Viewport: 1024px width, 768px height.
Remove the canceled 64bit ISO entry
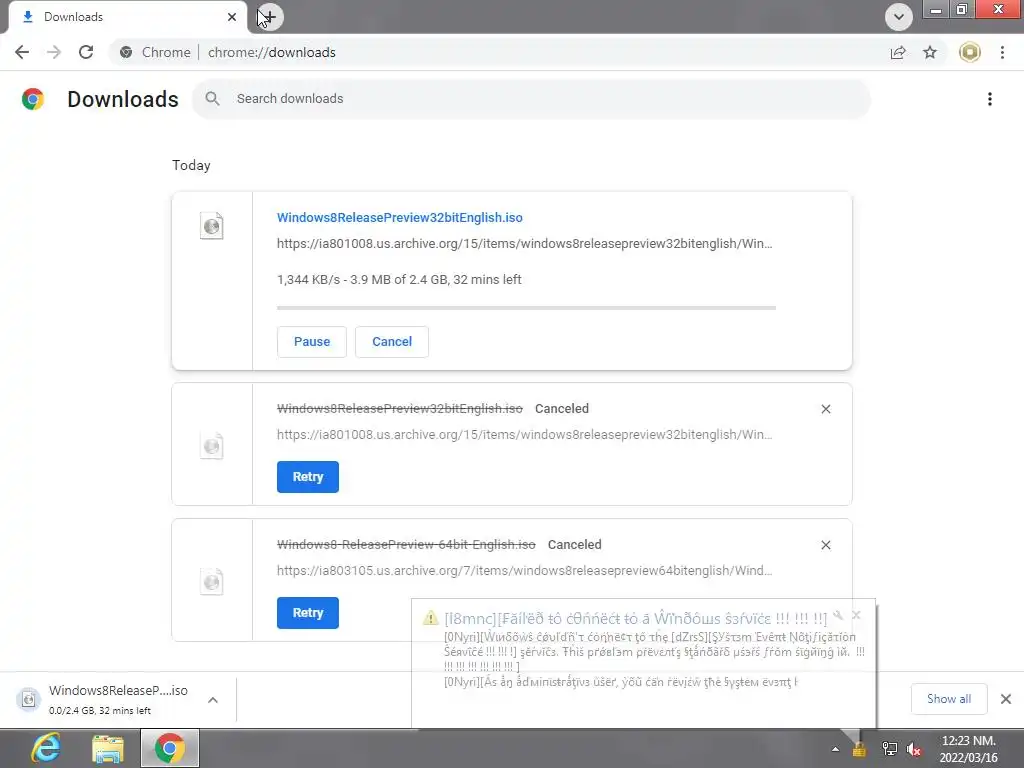pos(825,545)
